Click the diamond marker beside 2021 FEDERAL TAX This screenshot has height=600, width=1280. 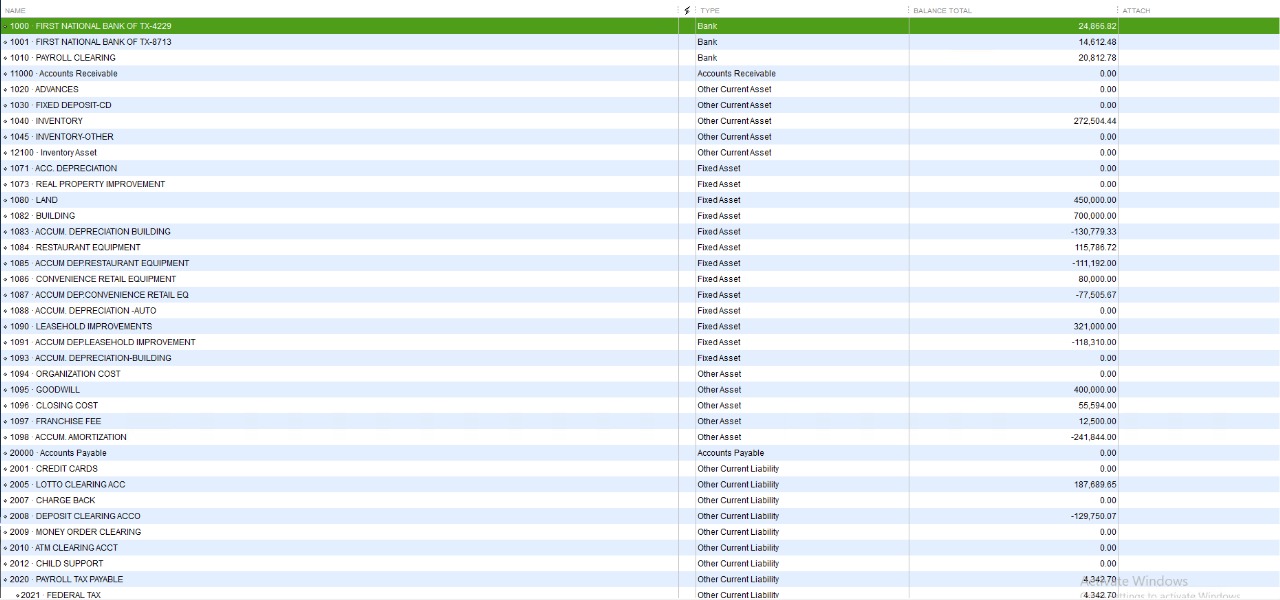point(17,595)
